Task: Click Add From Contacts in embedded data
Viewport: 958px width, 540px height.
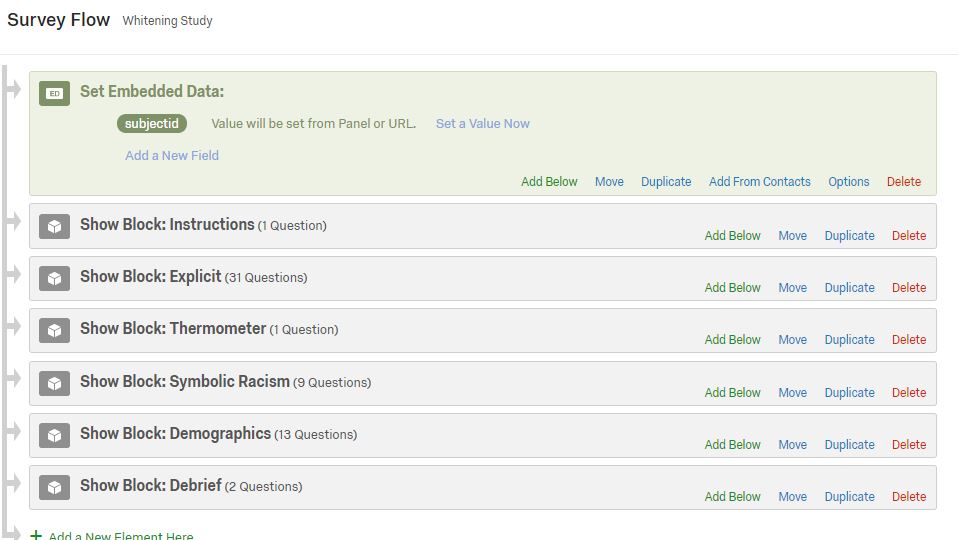Action: pyautogui.click(x=759, y=181)
